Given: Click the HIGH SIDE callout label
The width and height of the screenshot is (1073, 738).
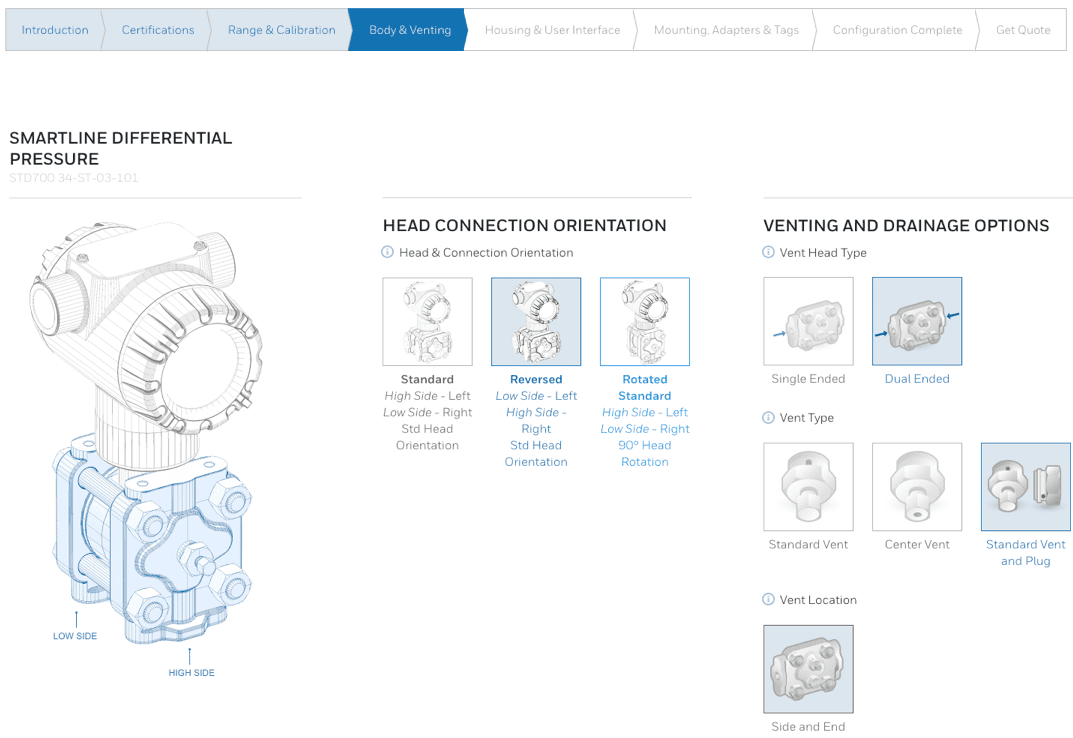Looking at the screenshot, I should (x=192, y=673).
